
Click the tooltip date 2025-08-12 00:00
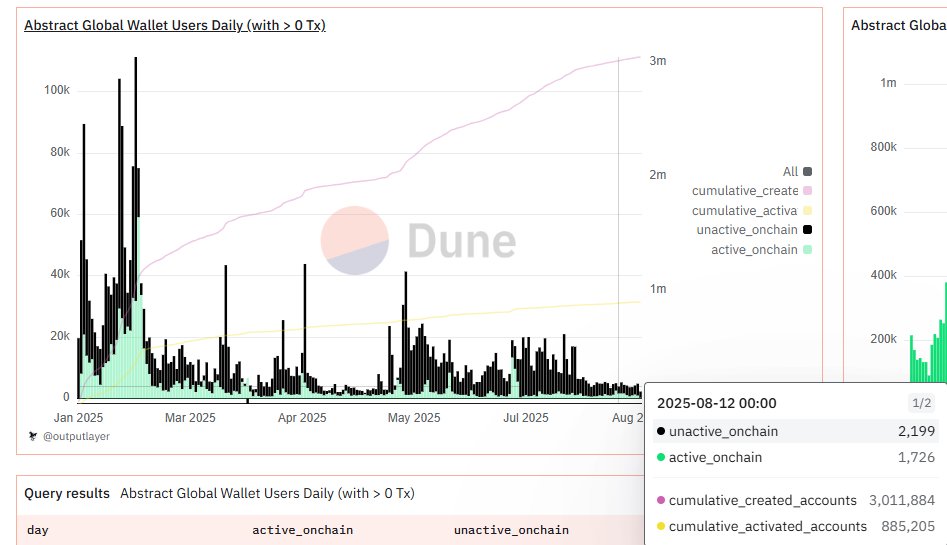(x=716, y=403)
